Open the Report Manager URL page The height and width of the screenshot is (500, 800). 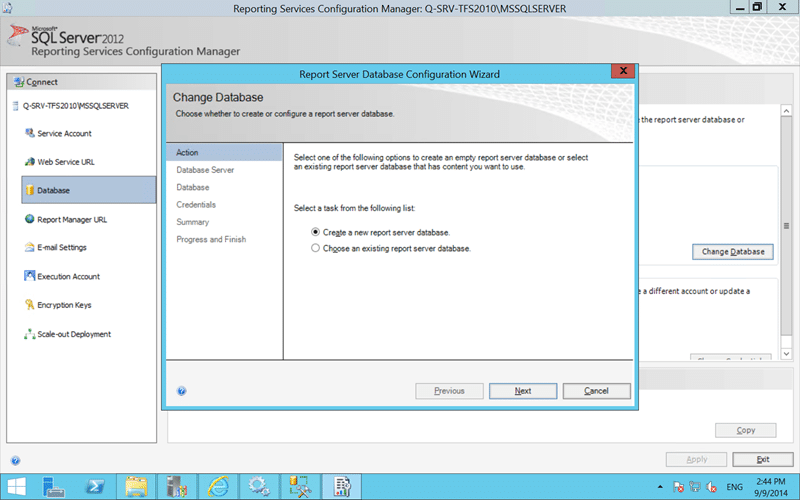pos(72,219)
